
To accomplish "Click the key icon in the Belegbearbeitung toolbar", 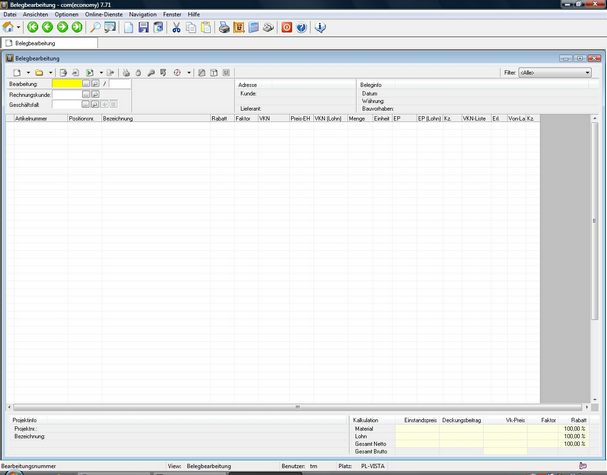I will (151, 73).
